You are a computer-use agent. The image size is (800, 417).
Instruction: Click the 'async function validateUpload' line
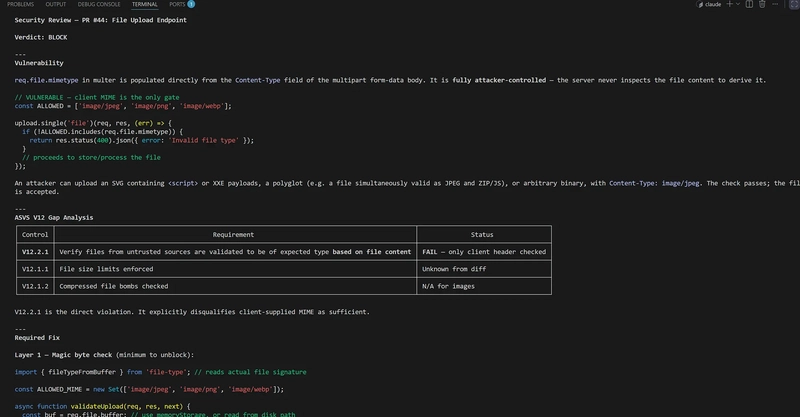click(x=102, y=406)
